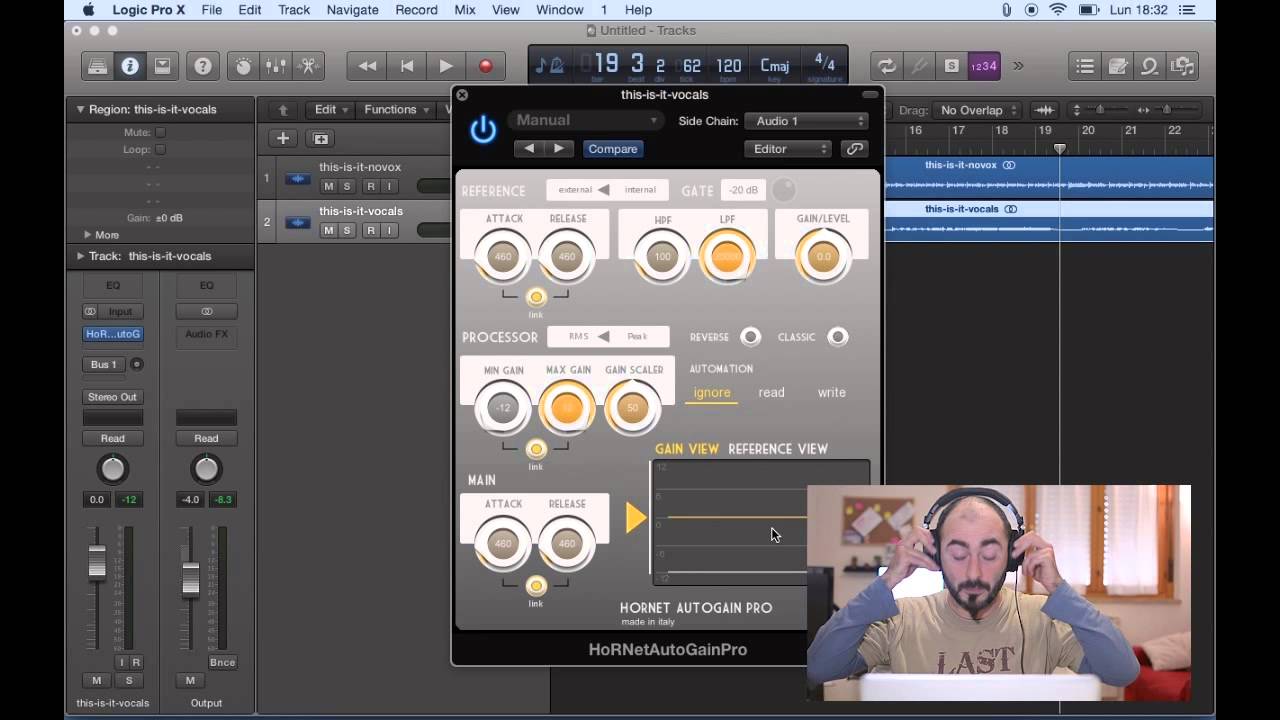Toggle the CLASSIC switch
1280x720 pixels.
837,337
